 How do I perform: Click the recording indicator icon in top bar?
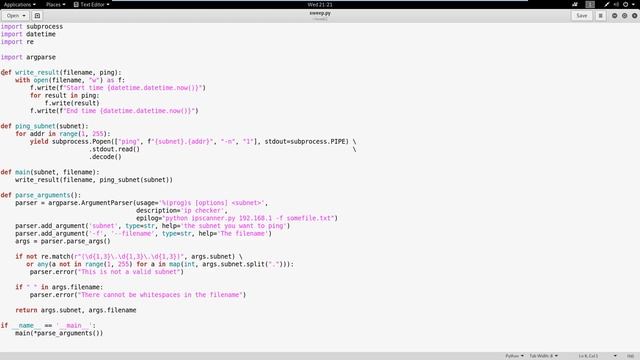coord(575,4)
